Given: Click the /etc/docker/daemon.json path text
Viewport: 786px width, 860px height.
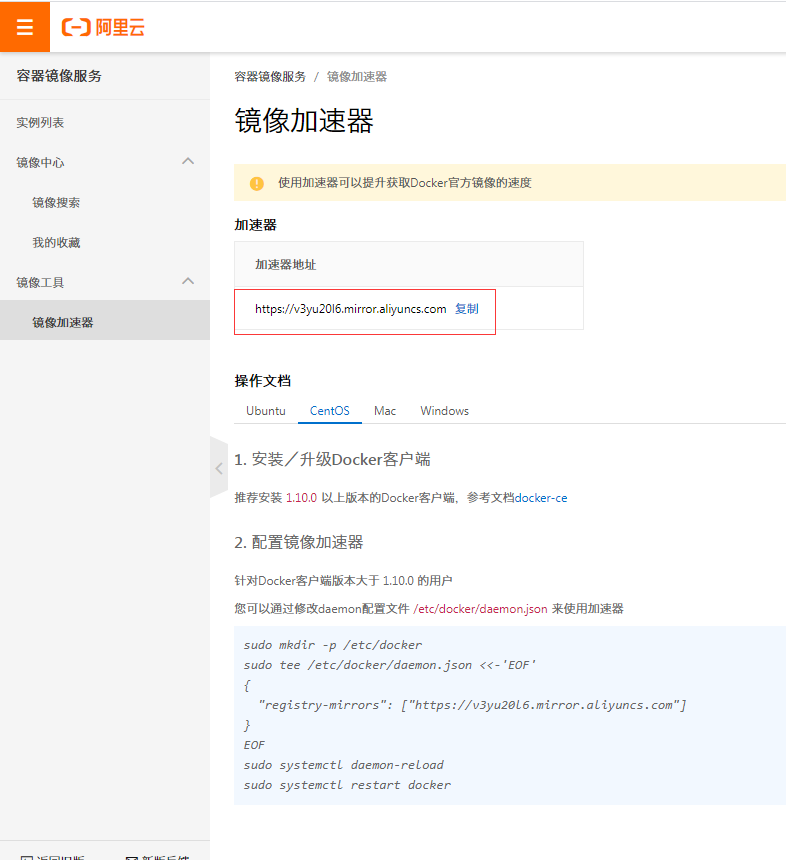Looking at the screenshot, I should pyautogui.click(x=480, y=609).
